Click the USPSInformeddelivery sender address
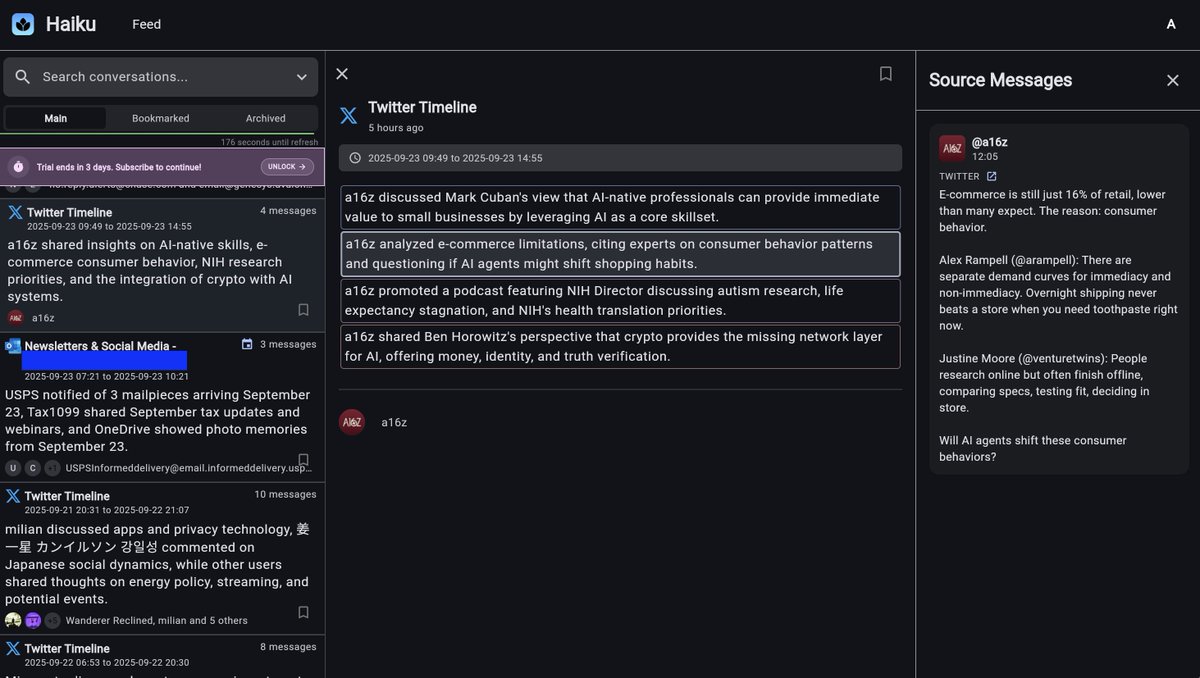Image resolution: width=1200 pixels, height=678 pixels. [x=188, y=468]
